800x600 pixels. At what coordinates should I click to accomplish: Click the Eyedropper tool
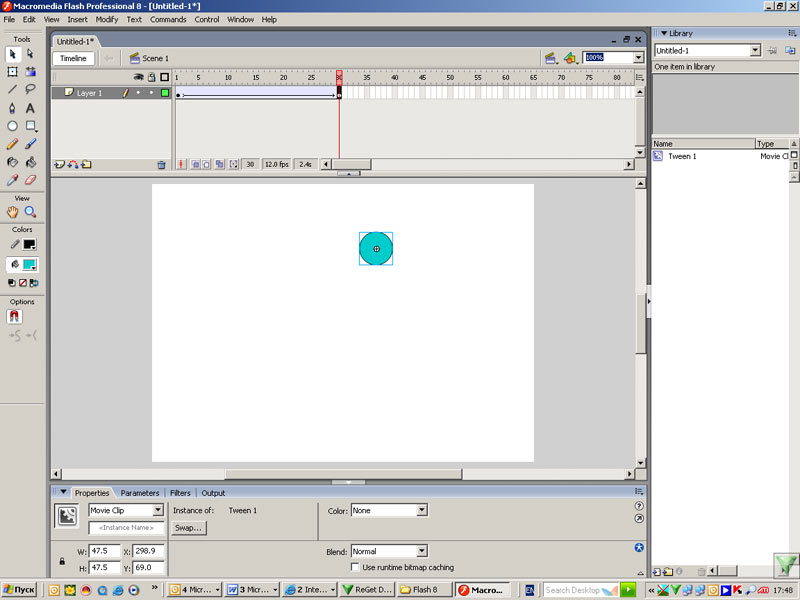[12, 180]
